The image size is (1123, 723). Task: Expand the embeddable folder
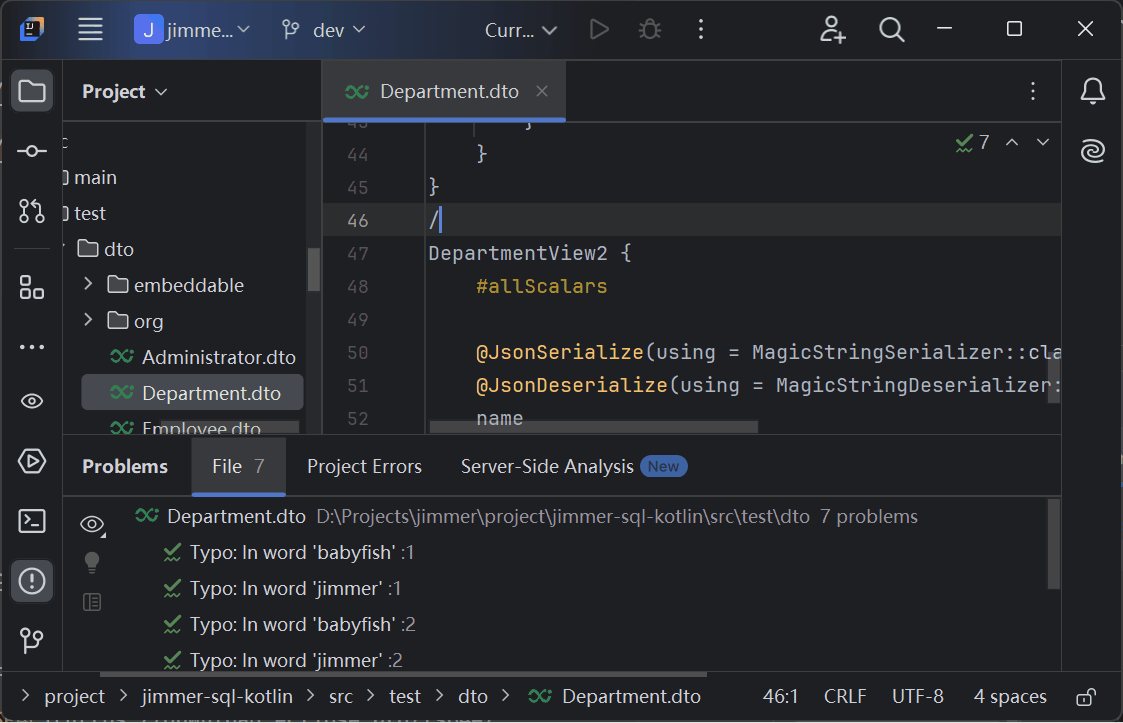88,285
